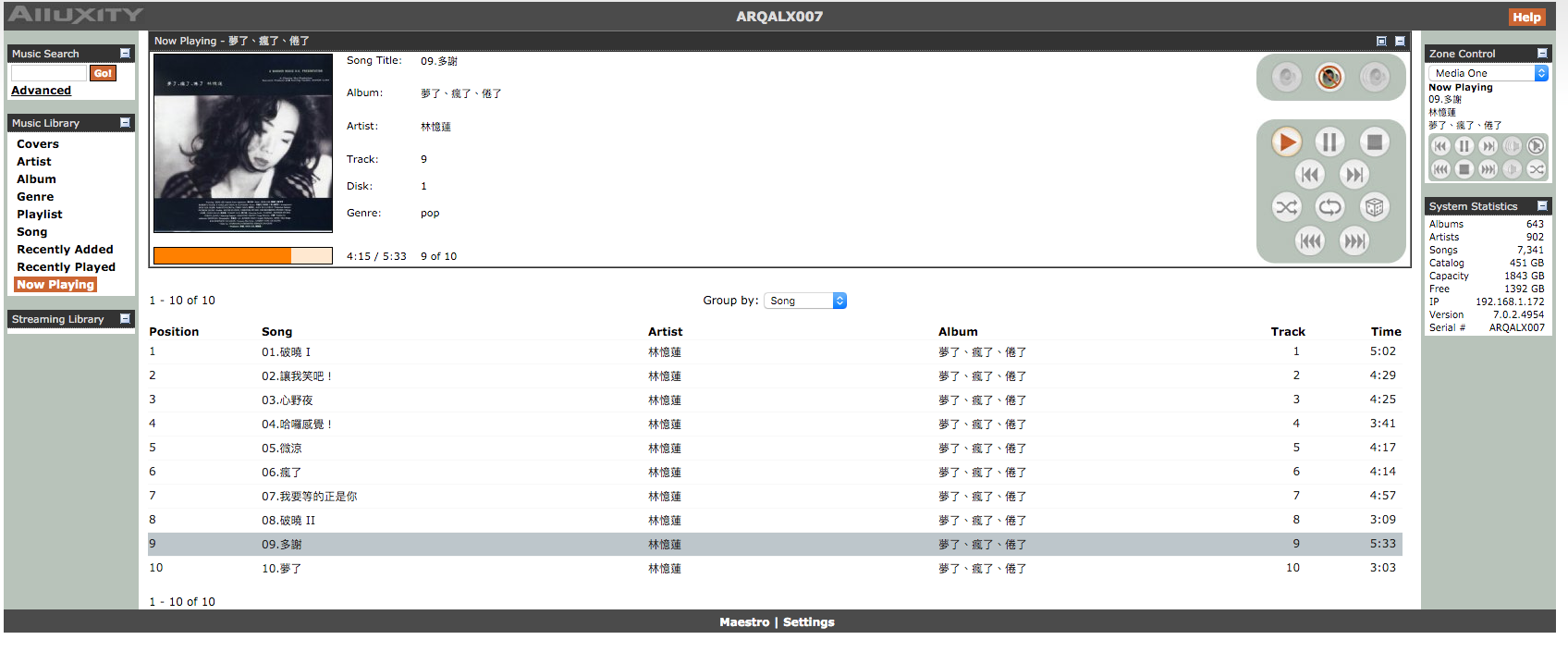The width and height of the screenshot is (1568, 652).
Task: Stop playback using the large Stop button
Action: tap(1375, 142)
